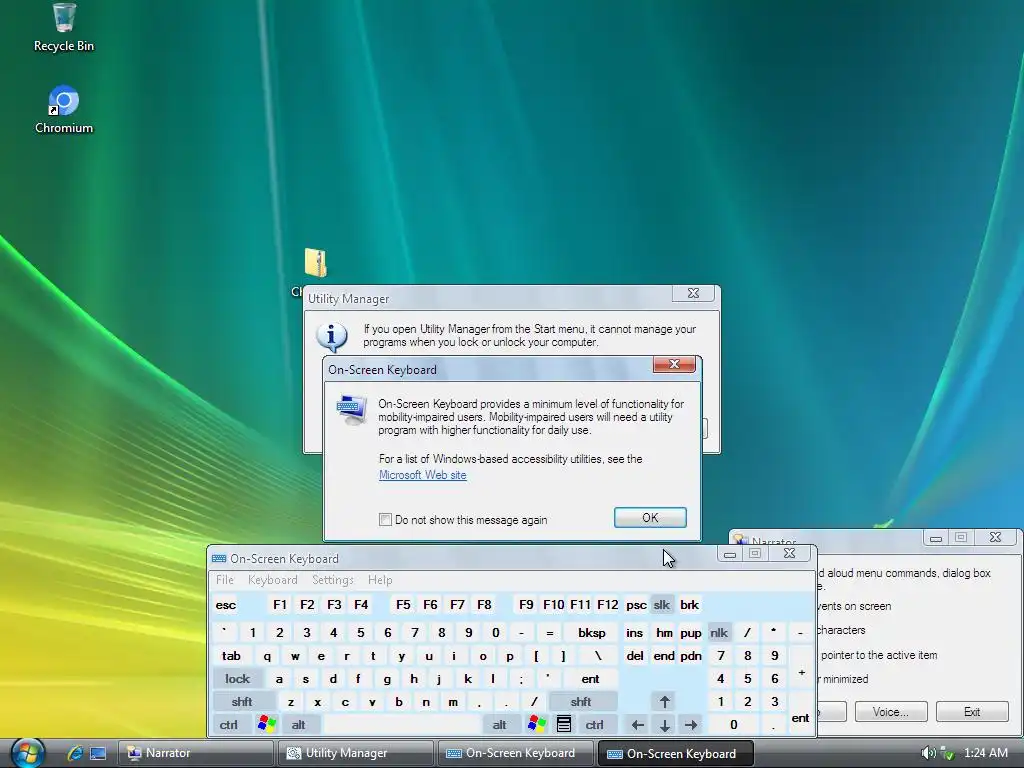Click the On-Screen Keyboard title bar icon
The image size is (1024, 768).
(219, 558)
